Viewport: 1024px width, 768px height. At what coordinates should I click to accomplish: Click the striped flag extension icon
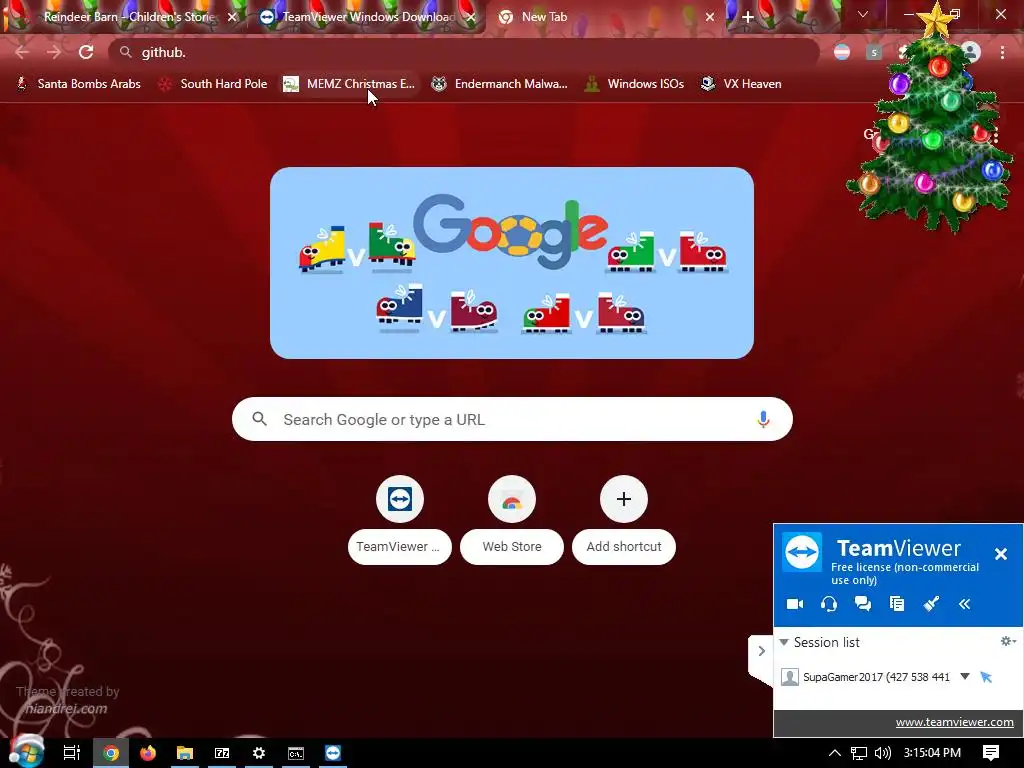[x=842, y=52]
